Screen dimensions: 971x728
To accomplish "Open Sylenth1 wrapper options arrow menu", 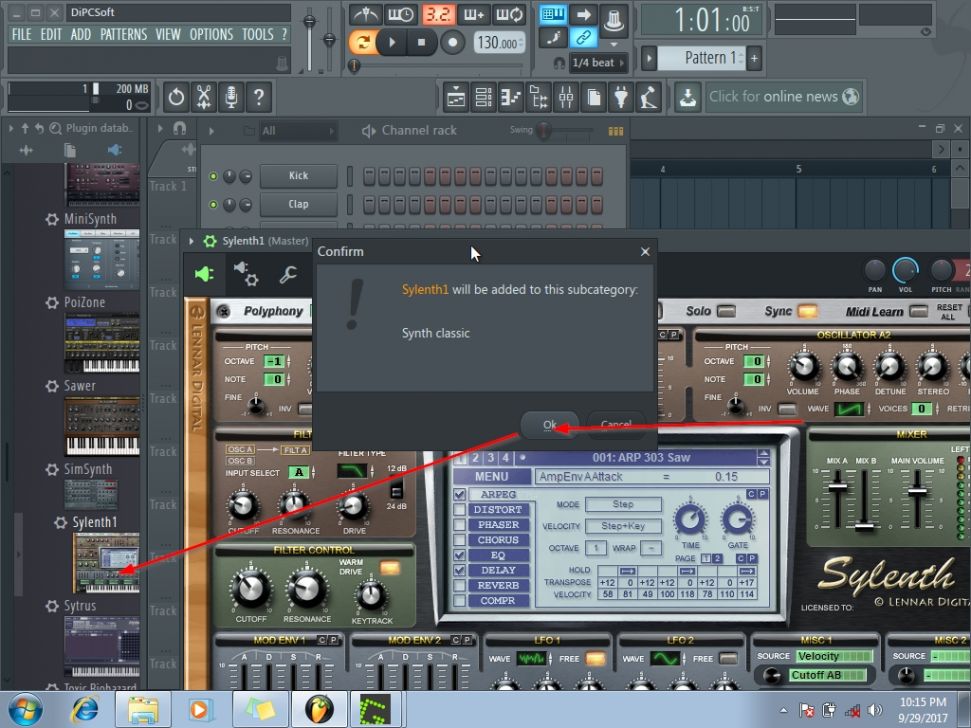I will click(191, 241).
